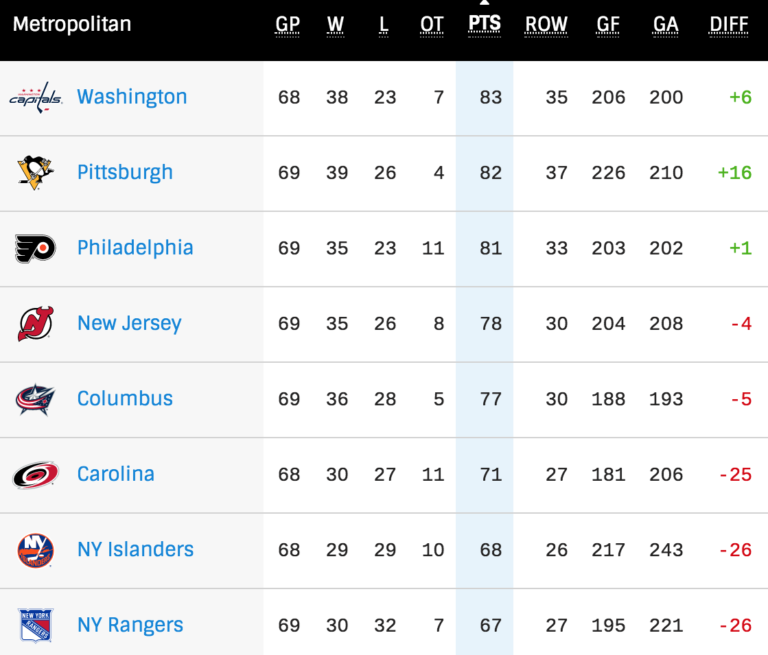This screenshot has width=768, height=655.
Task: Sort by GF goals-for header
Action: (x=607, y=24)
